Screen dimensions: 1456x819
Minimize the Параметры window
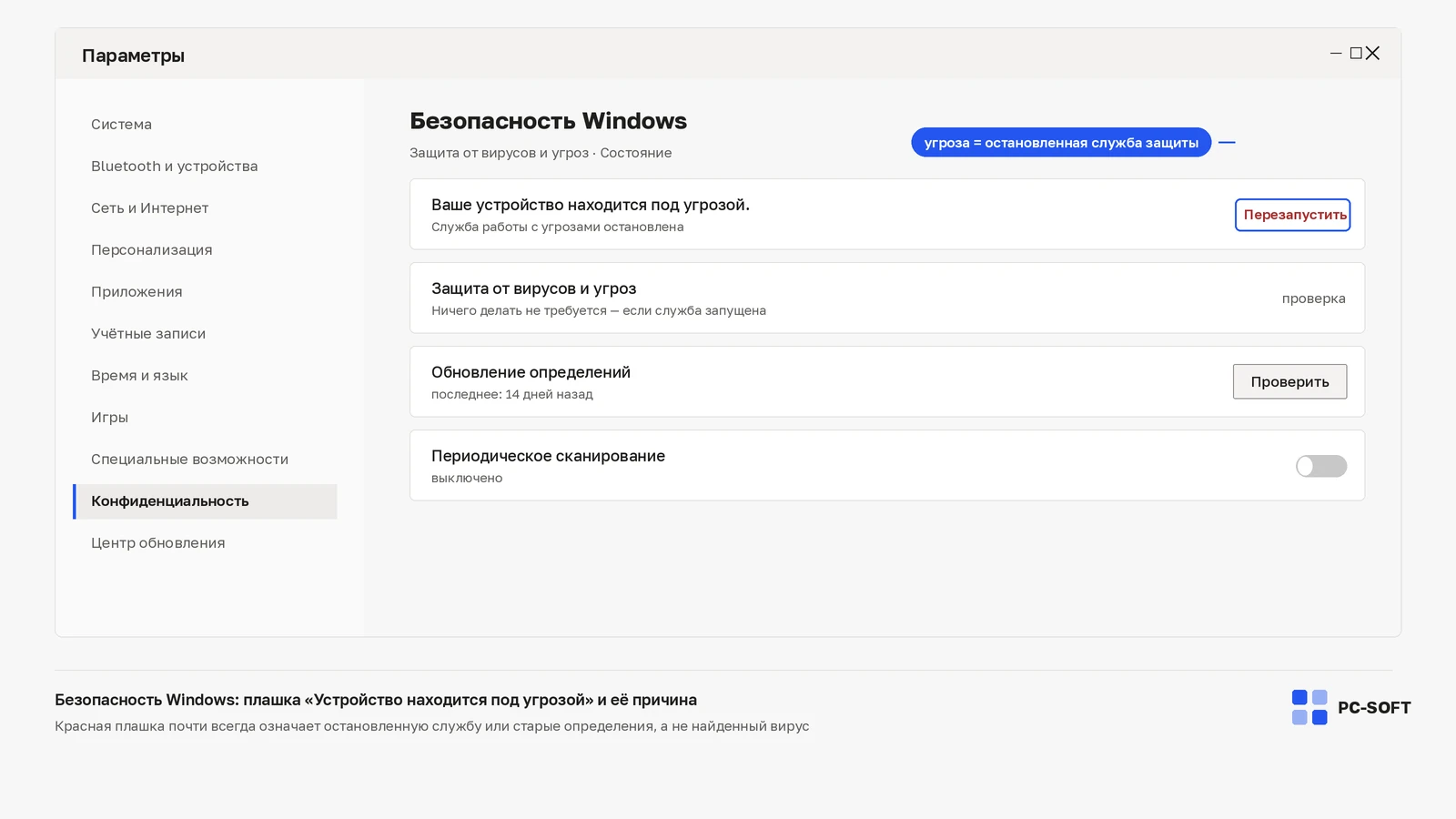click(1336, 54)
